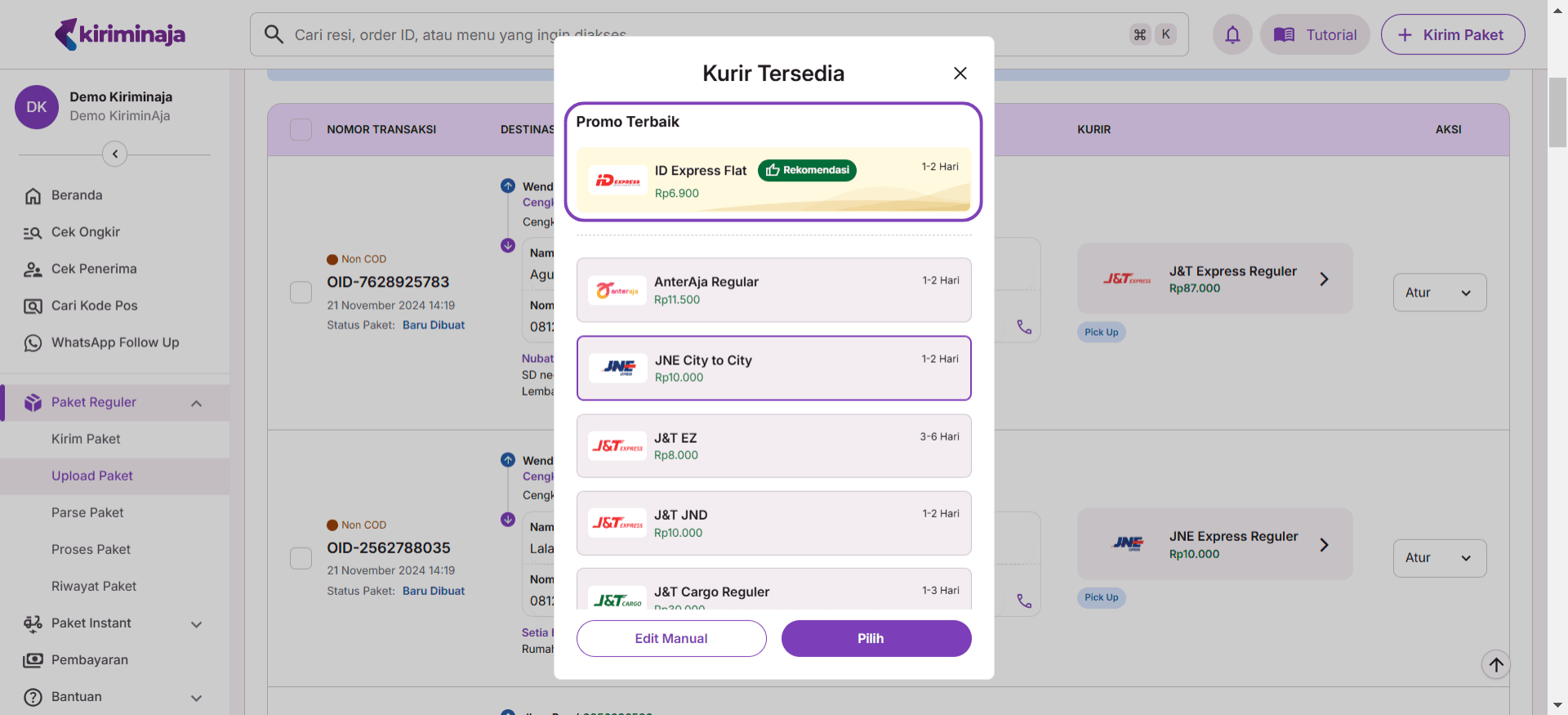Screen dimensions: 1568x715
Task: Click the notification bell icon
Action: tap(1232, 35)
